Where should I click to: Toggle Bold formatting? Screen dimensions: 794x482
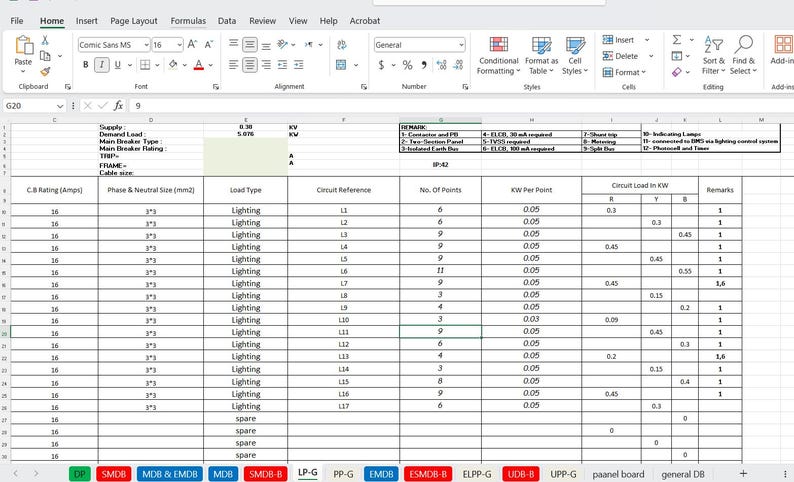[x=86, y=65]
